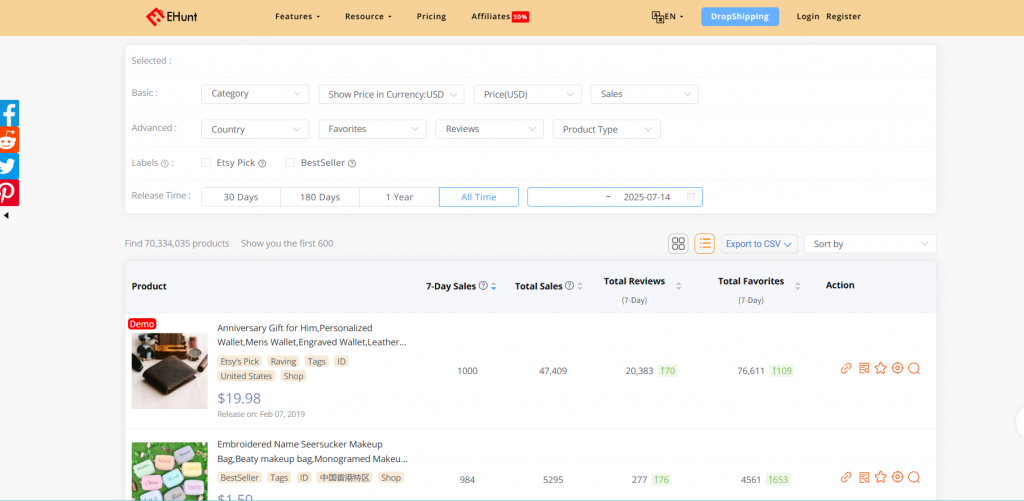Open details icon for Seersucker Makeup Bag

click(864, 477)
